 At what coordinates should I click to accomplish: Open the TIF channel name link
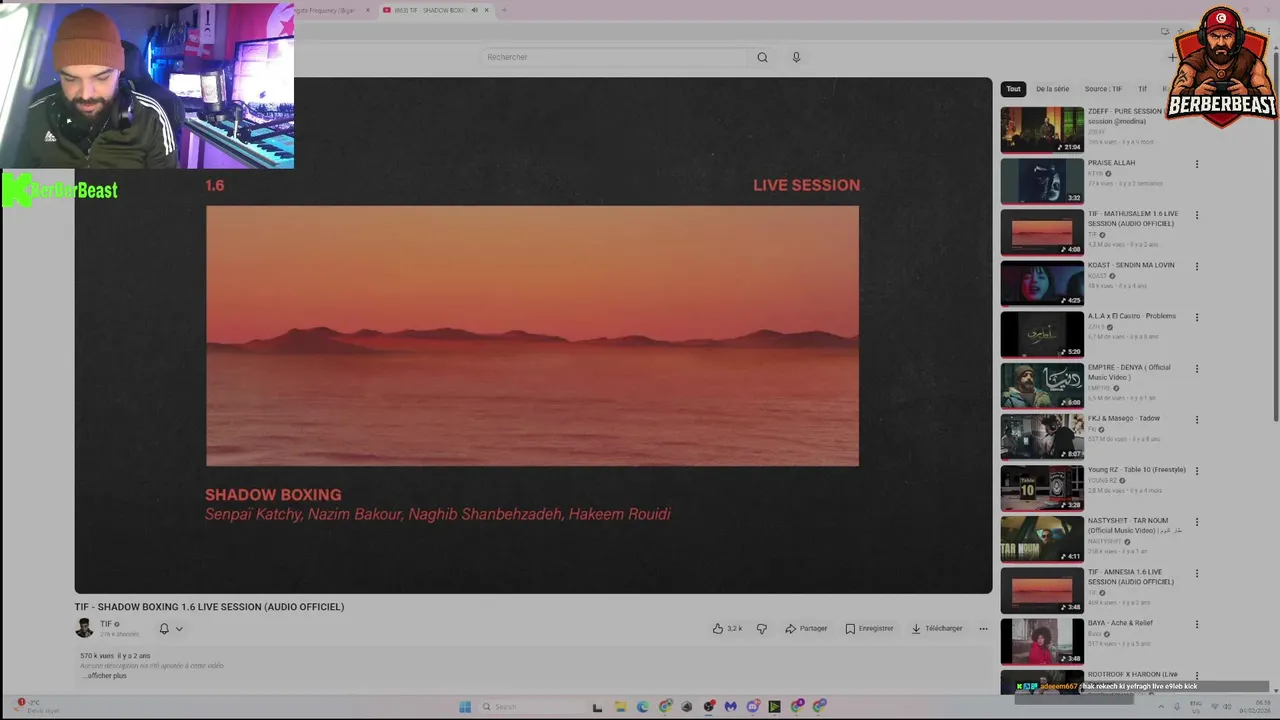coord(106,624)
